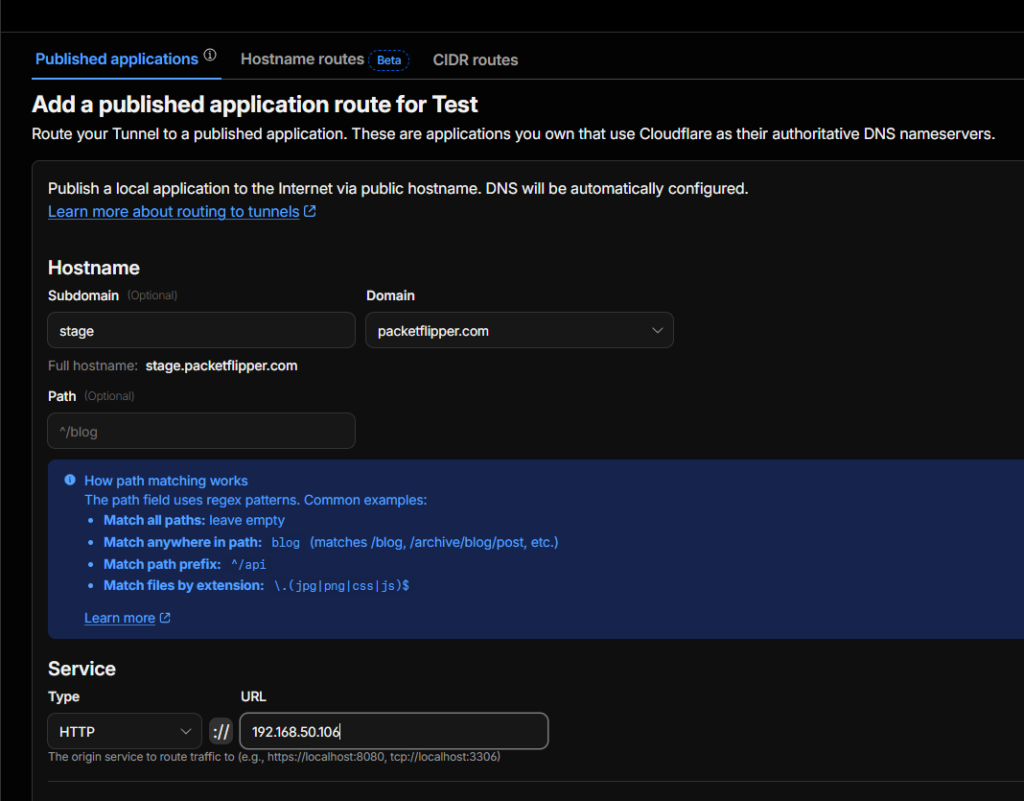Expand the Domain dropdown chevron
The width and height of the screenshot is (1024, 801).
(658, 330)
